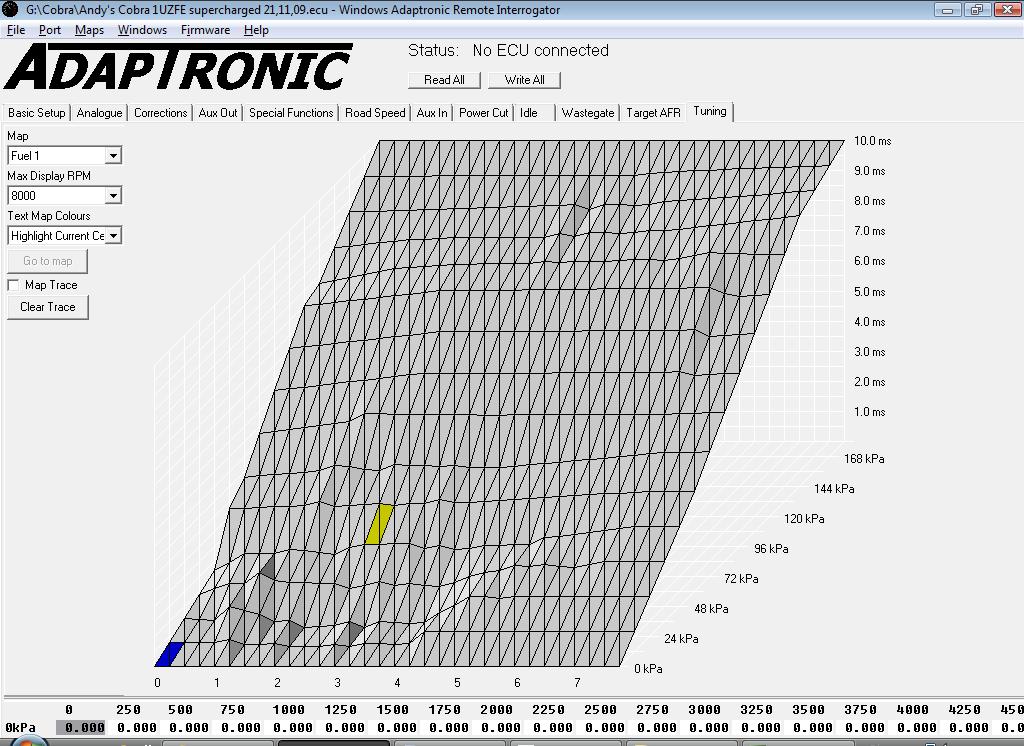Viewport: 1024px width, 746px height.
Task: Select the 0kPa cell under 3000 RPM
Action: (x=709, y=728)
